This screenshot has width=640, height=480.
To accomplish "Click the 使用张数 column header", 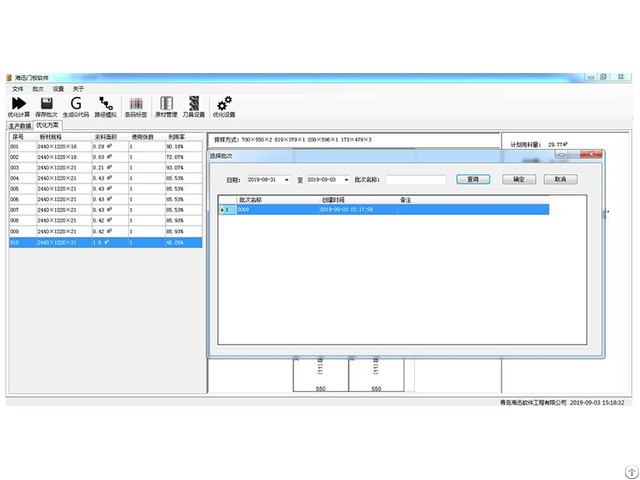I will [x=142, y=137].
